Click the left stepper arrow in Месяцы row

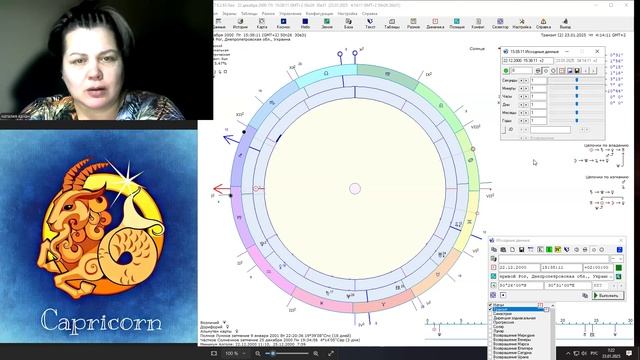(521, 113)
